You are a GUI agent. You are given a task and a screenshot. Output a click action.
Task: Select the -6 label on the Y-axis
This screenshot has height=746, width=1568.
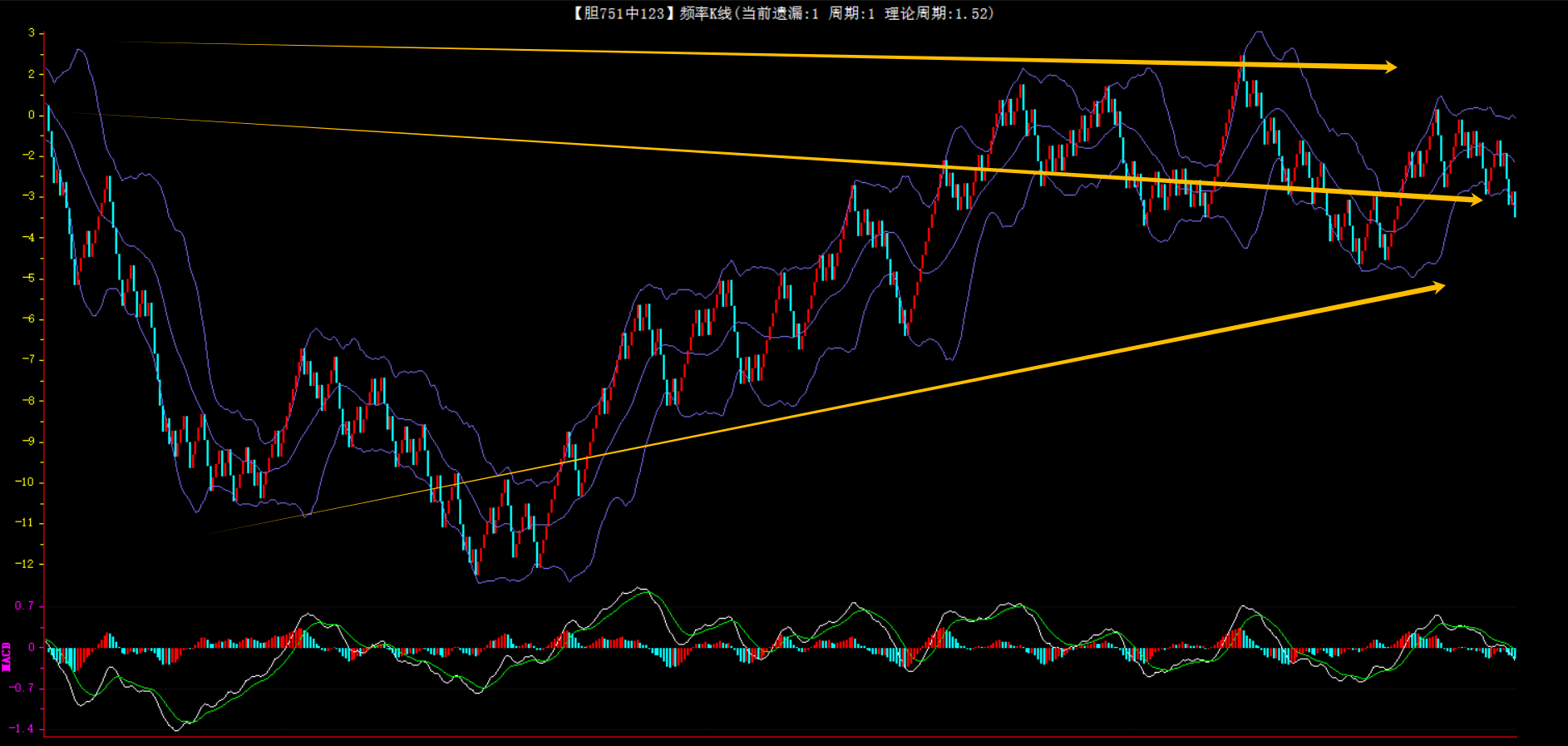[x=27, y=319]
